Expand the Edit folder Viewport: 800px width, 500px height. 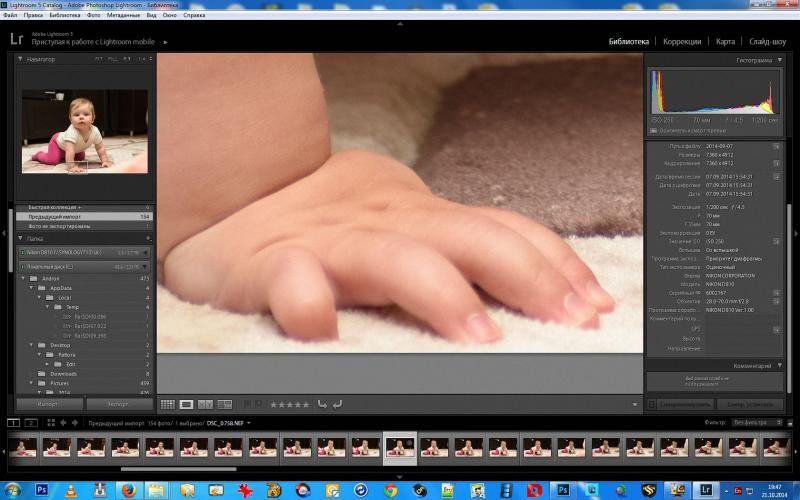point(47,364)
